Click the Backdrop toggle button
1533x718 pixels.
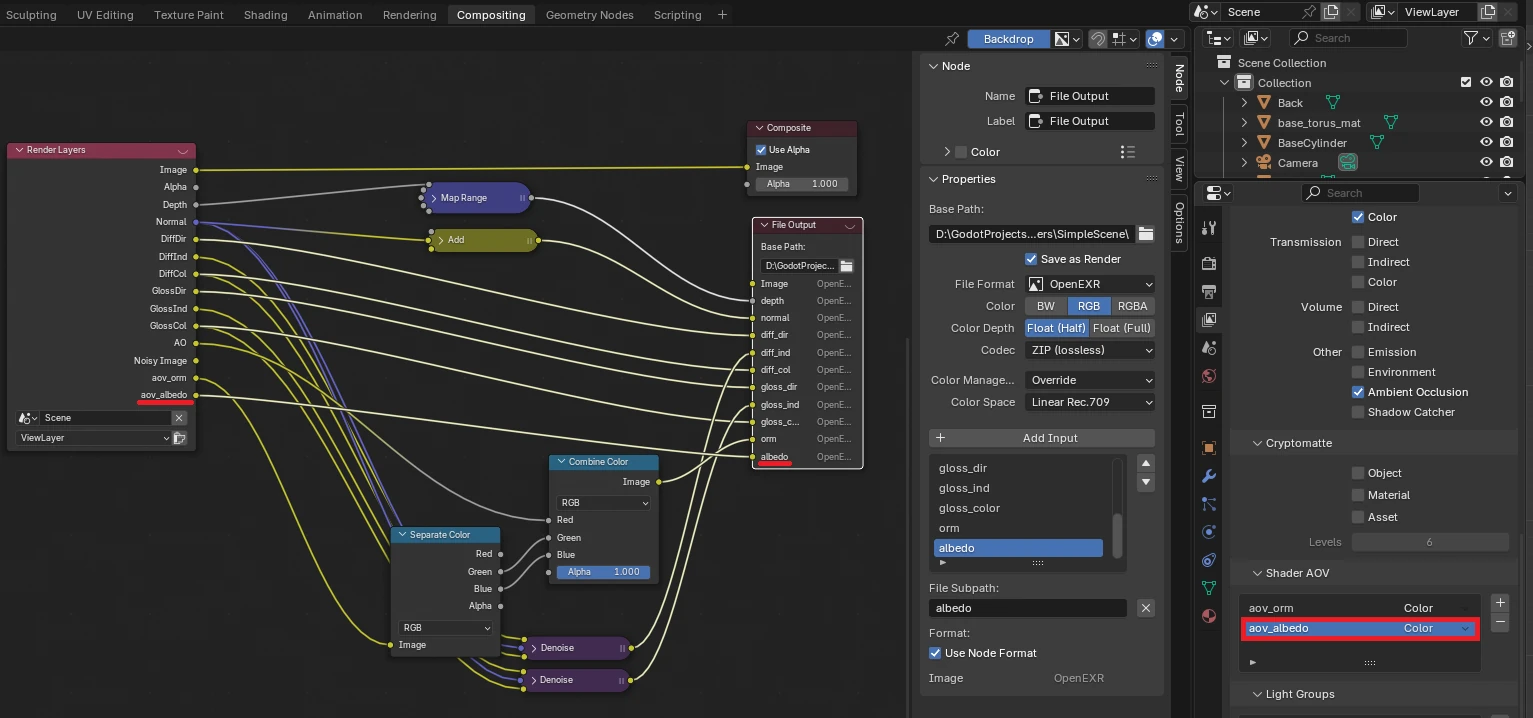coord(1009,38)
